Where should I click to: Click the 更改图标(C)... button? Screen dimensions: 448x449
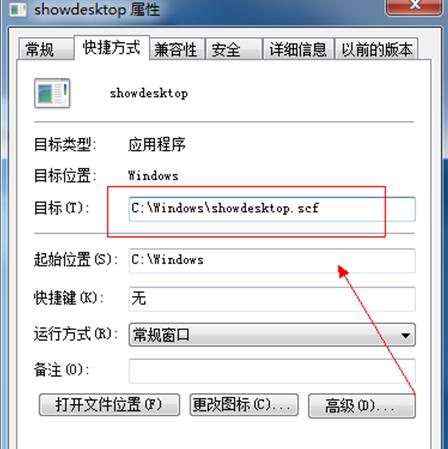point(244,405)
